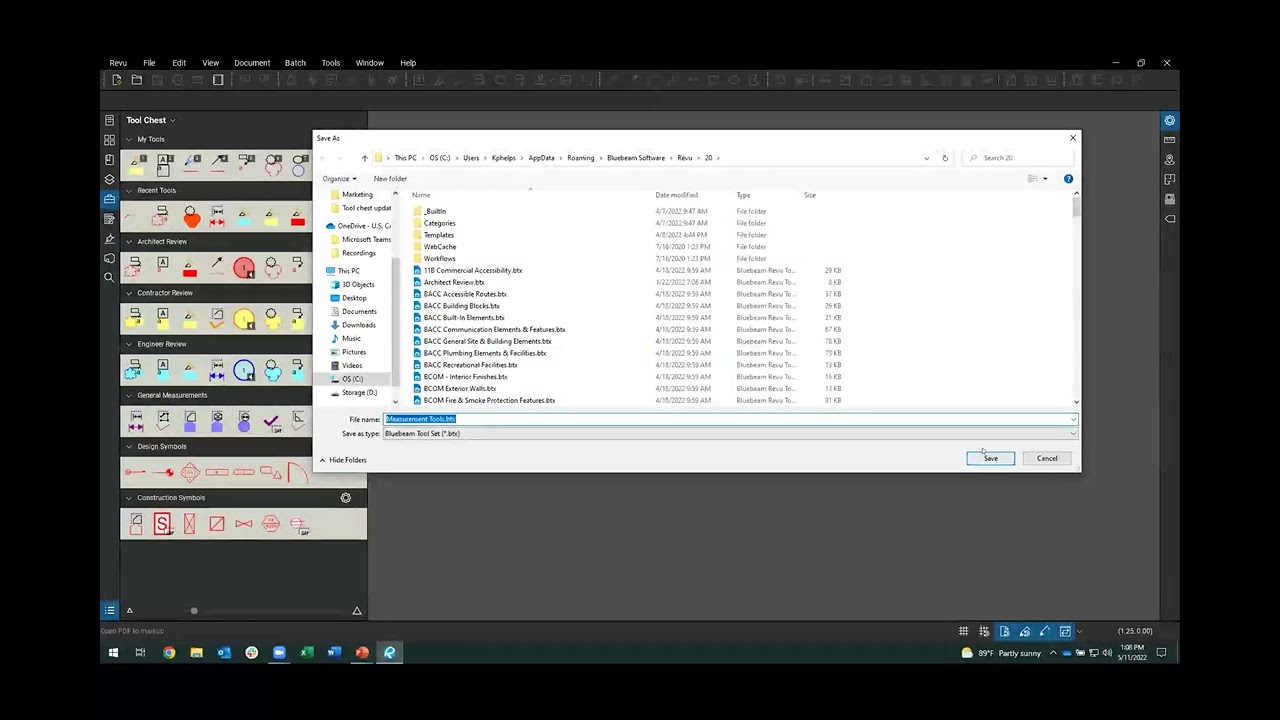The image size is (1280, 720).
Task: Select the orange cloud tool in Recent Tools
Action: click(x=191, y=217)
